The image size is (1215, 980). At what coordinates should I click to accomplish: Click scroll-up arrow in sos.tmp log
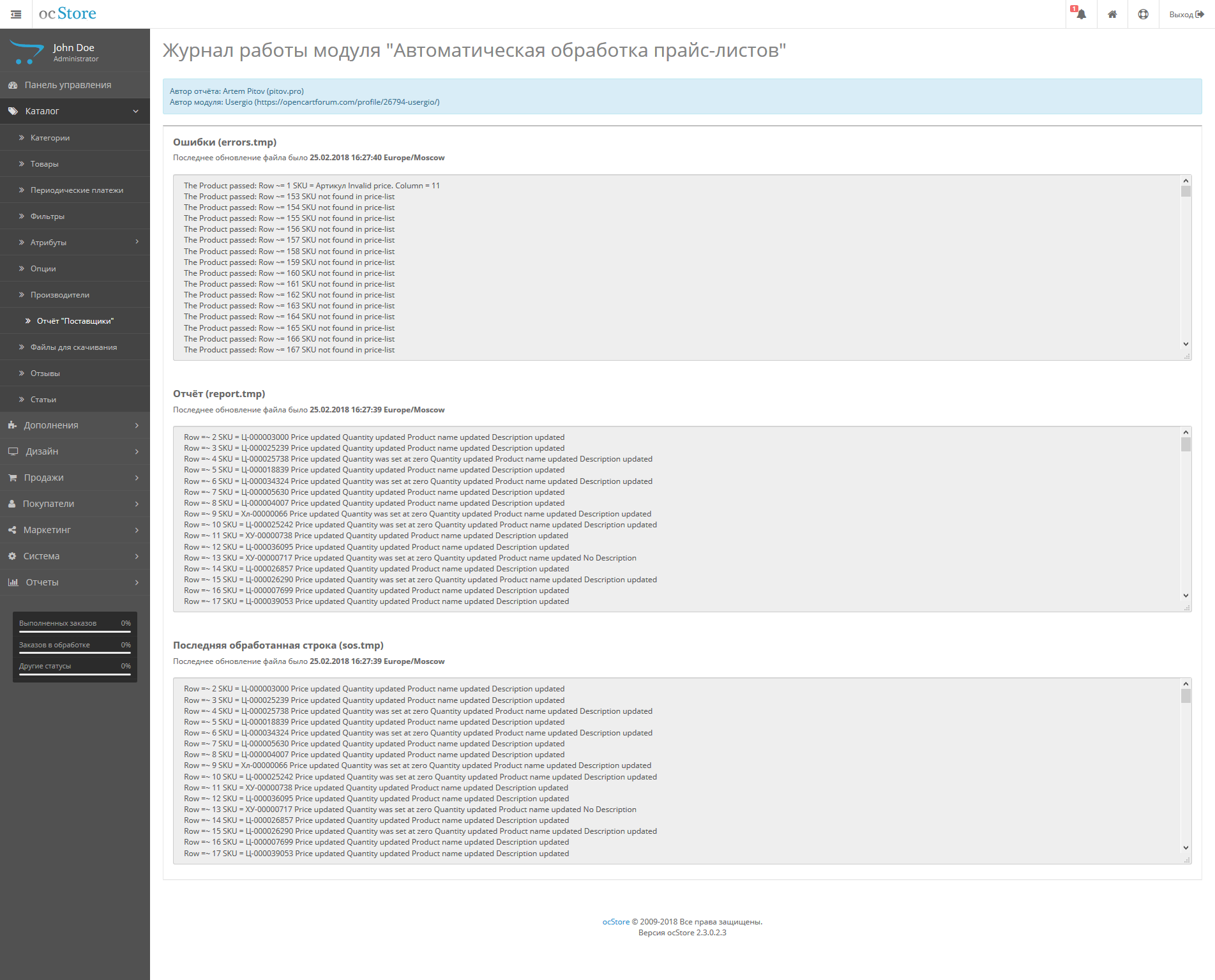(x=1186, y=684)
